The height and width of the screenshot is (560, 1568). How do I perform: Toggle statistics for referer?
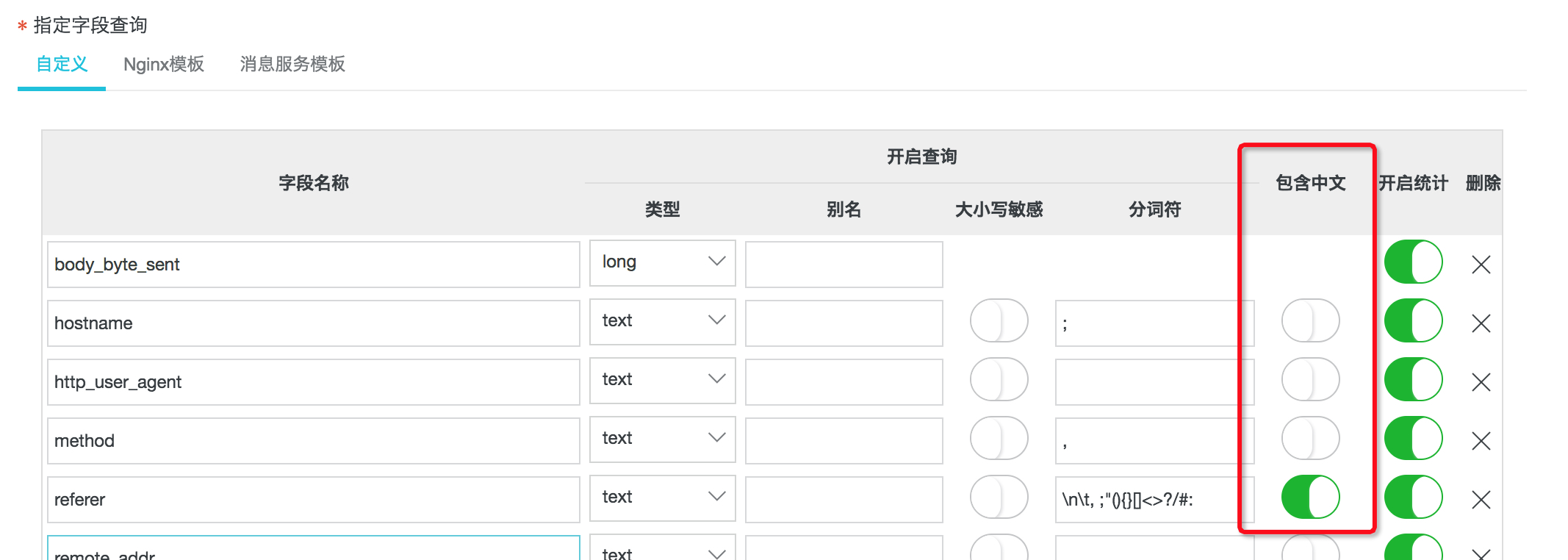pyautogui.click(x=1414, y=497)
